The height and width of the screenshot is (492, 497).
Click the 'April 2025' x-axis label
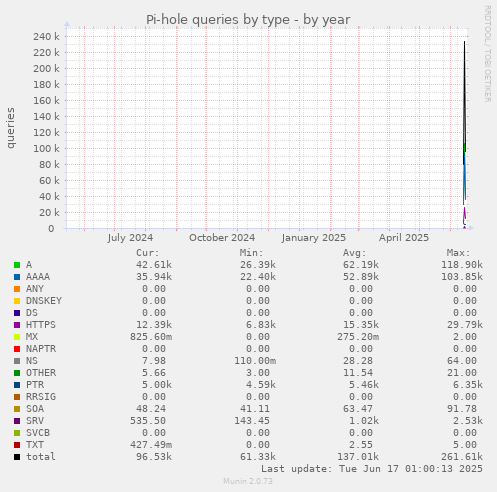point(404,238)
